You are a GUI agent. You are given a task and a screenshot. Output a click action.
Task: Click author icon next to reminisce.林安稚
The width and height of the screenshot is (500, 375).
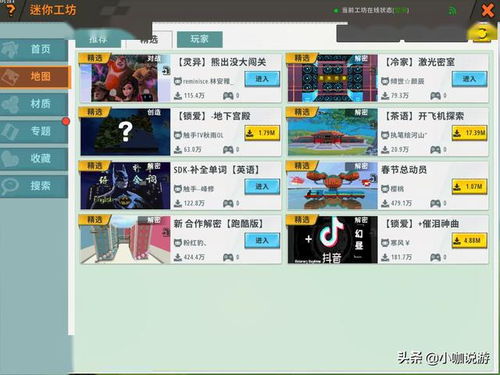[178, 81]
